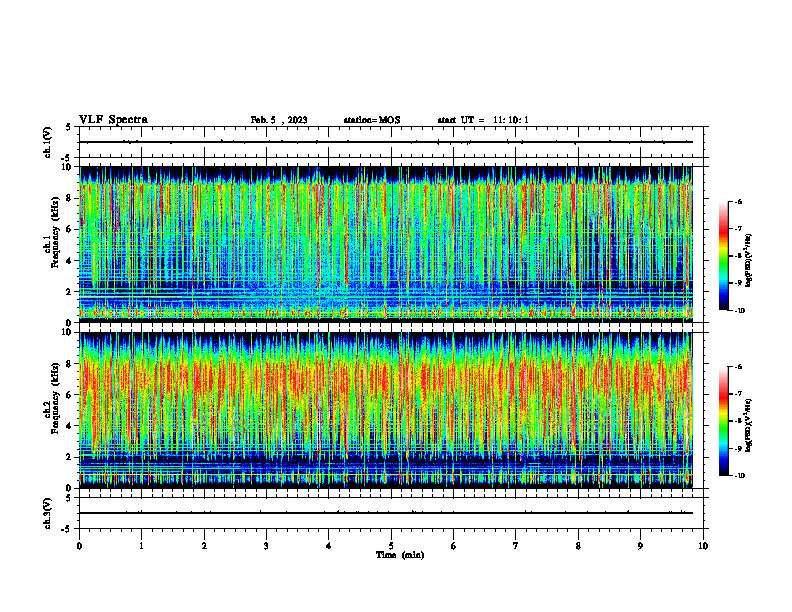Screen dimensions: 792x612
Task: Click the "start UT = 11:10:1" header text
Action: click(x=483, y=120)
